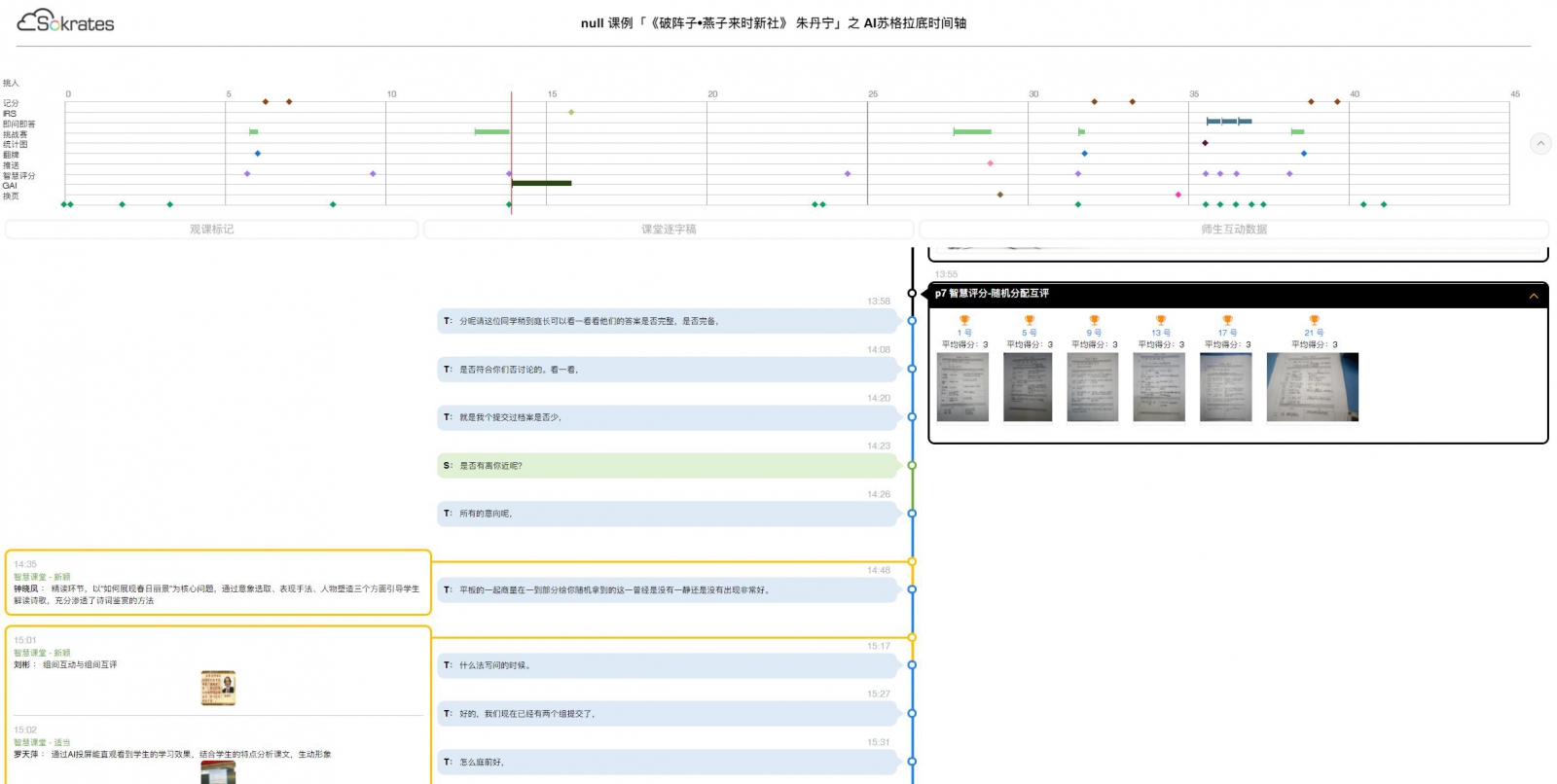Select 钟晓凤's 14:35 observation note card

click(x=218, y=583)
